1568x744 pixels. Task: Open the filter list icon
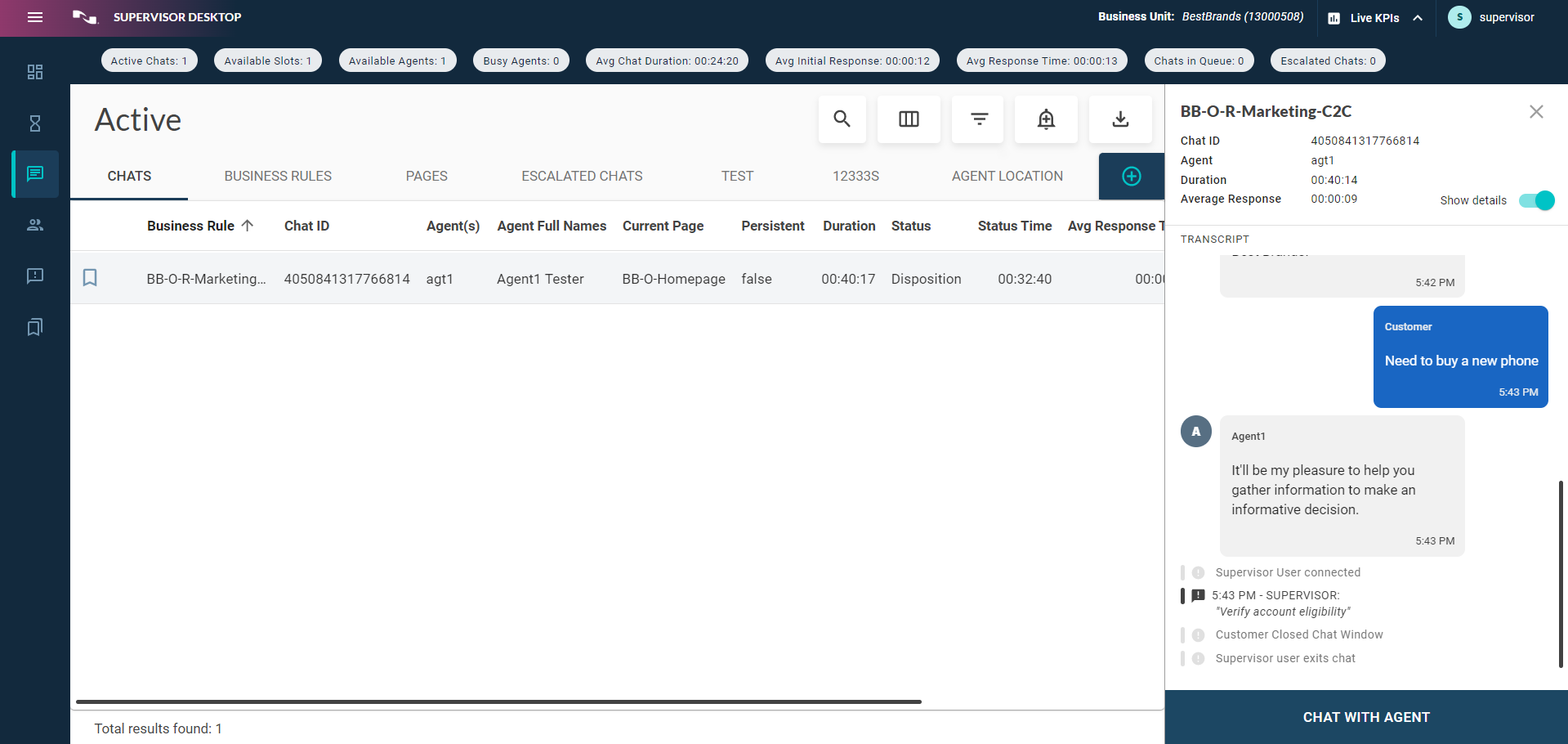(979, 119)
